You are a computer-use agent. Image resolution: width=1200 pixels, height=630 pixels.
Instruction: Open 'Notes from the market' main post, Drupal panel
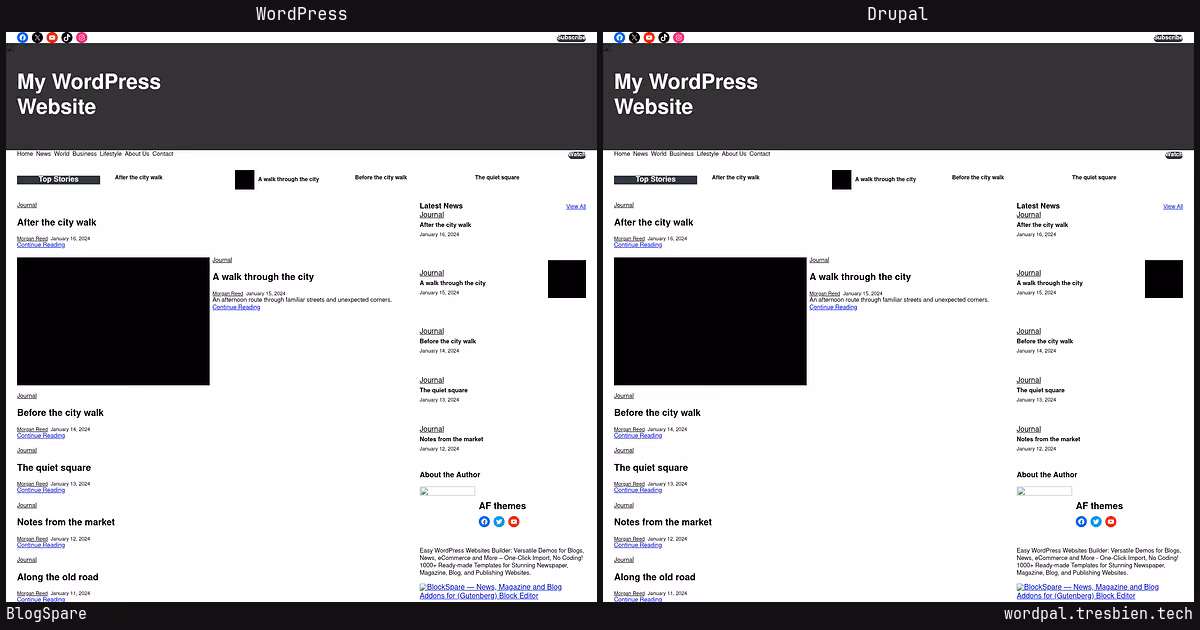click(663, 522)
